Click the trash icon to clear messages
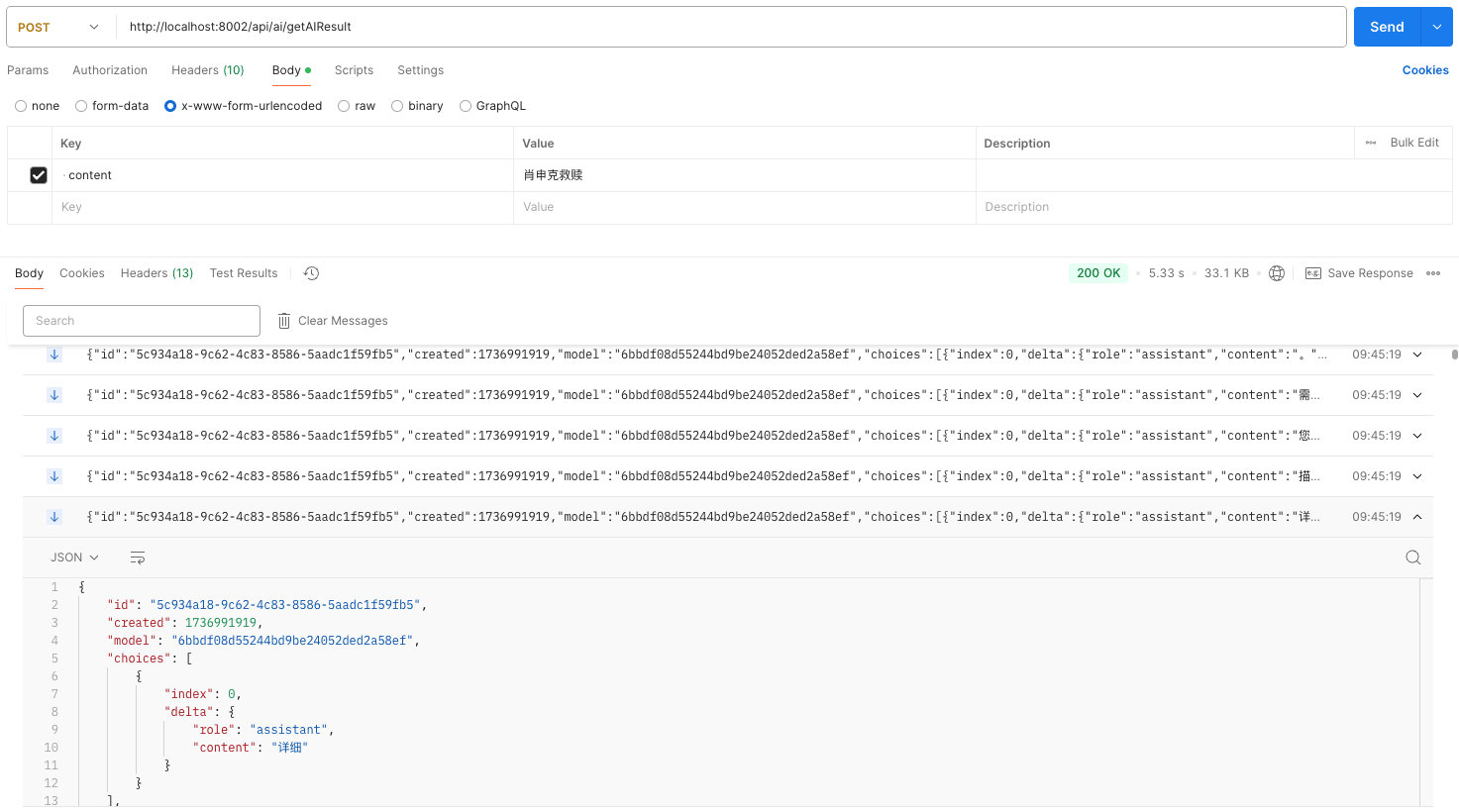This screenshot has height=812, width=1459. [284, 321]
